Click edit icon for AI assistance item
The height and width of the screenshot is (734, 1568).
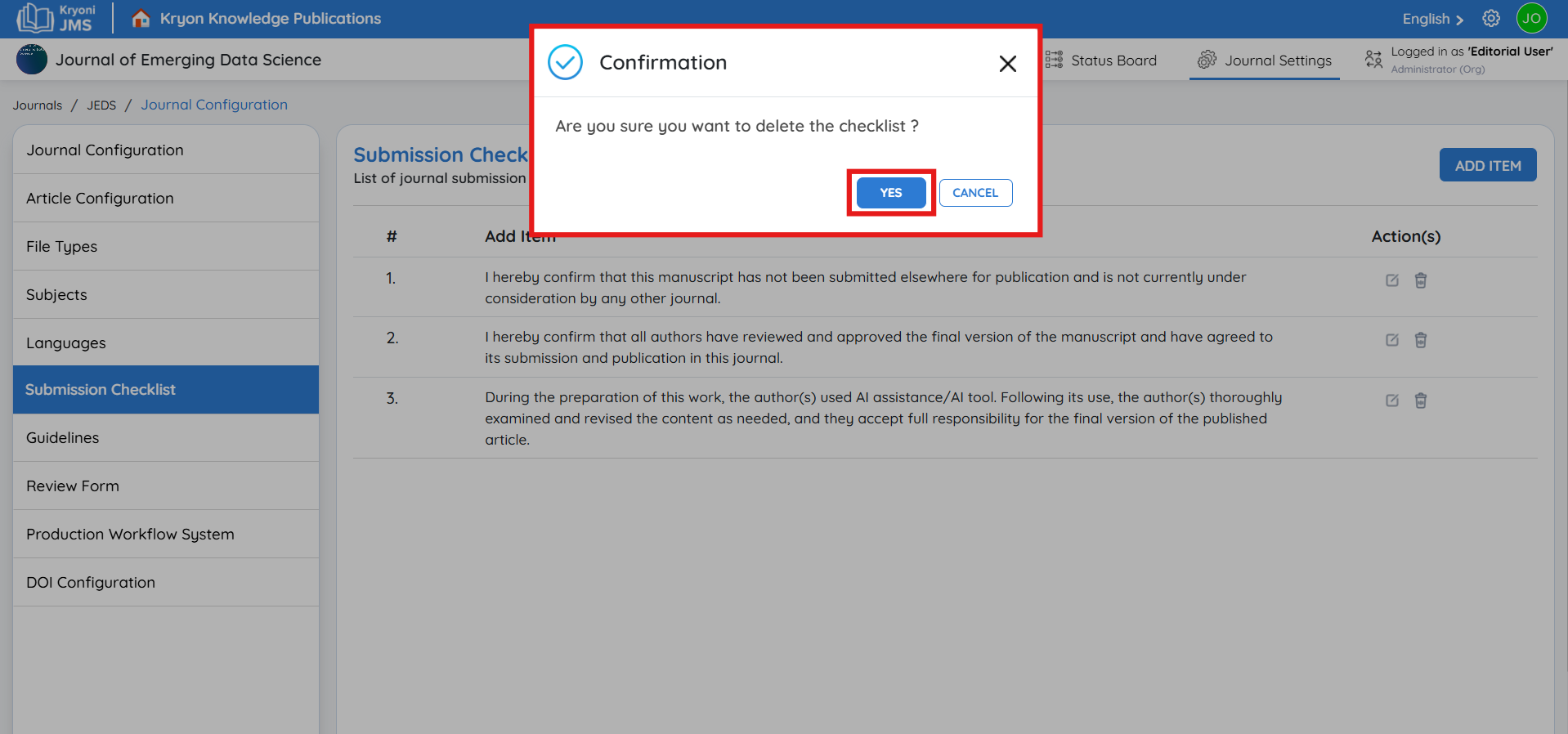click(x=1391, y=401)
